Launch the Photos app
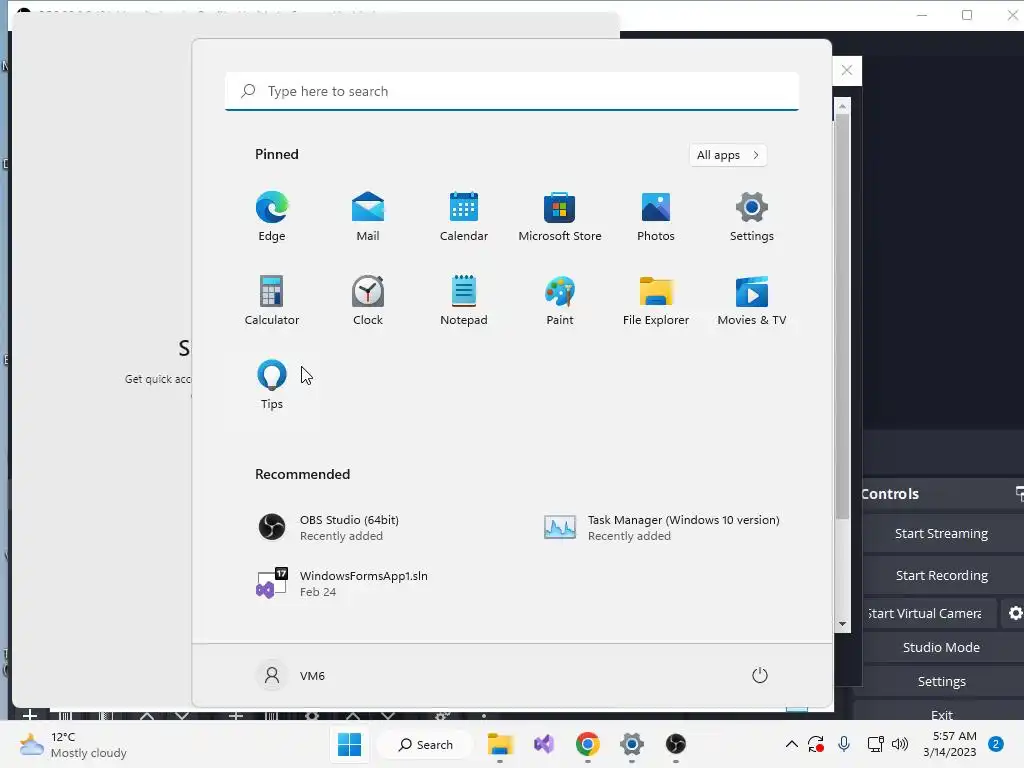The image size is (1024, 768). 656,216
